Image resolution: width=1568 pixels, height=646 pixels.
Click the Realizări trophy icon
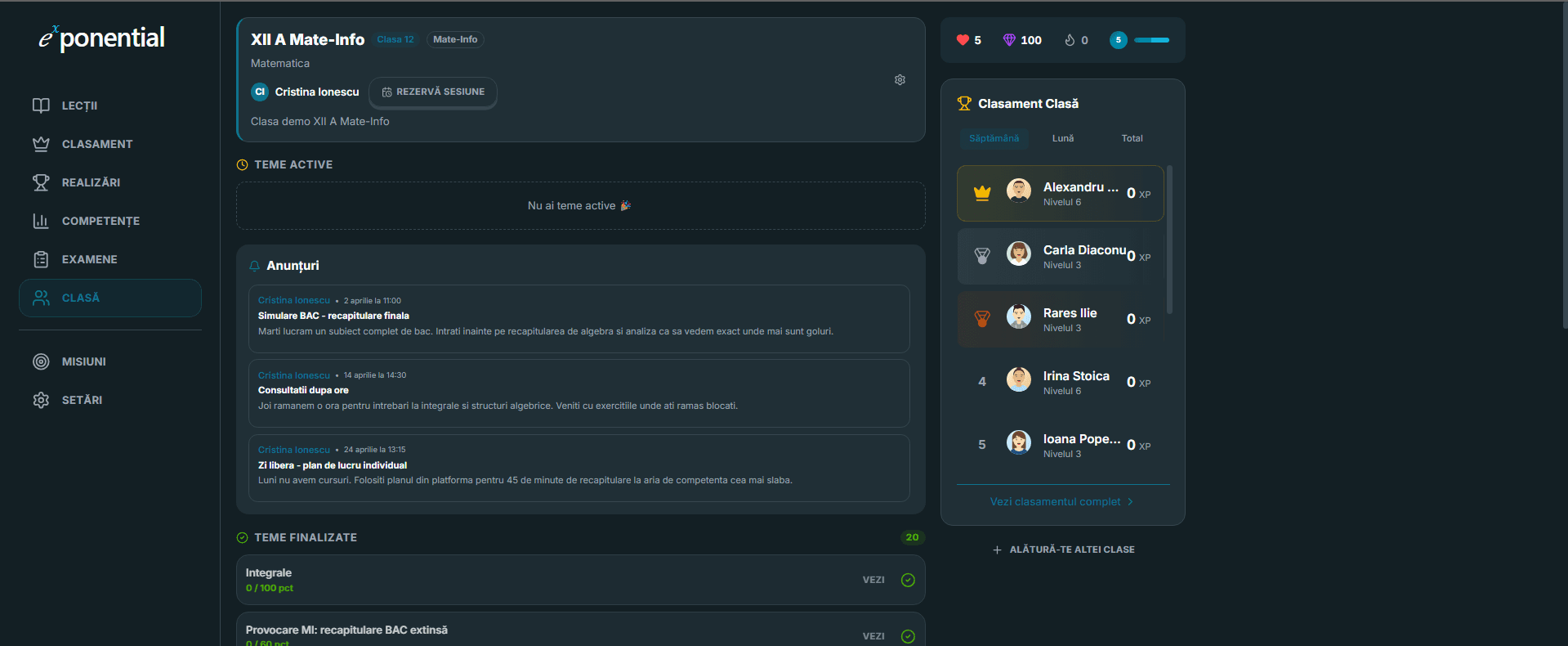(x=41, y=182)
